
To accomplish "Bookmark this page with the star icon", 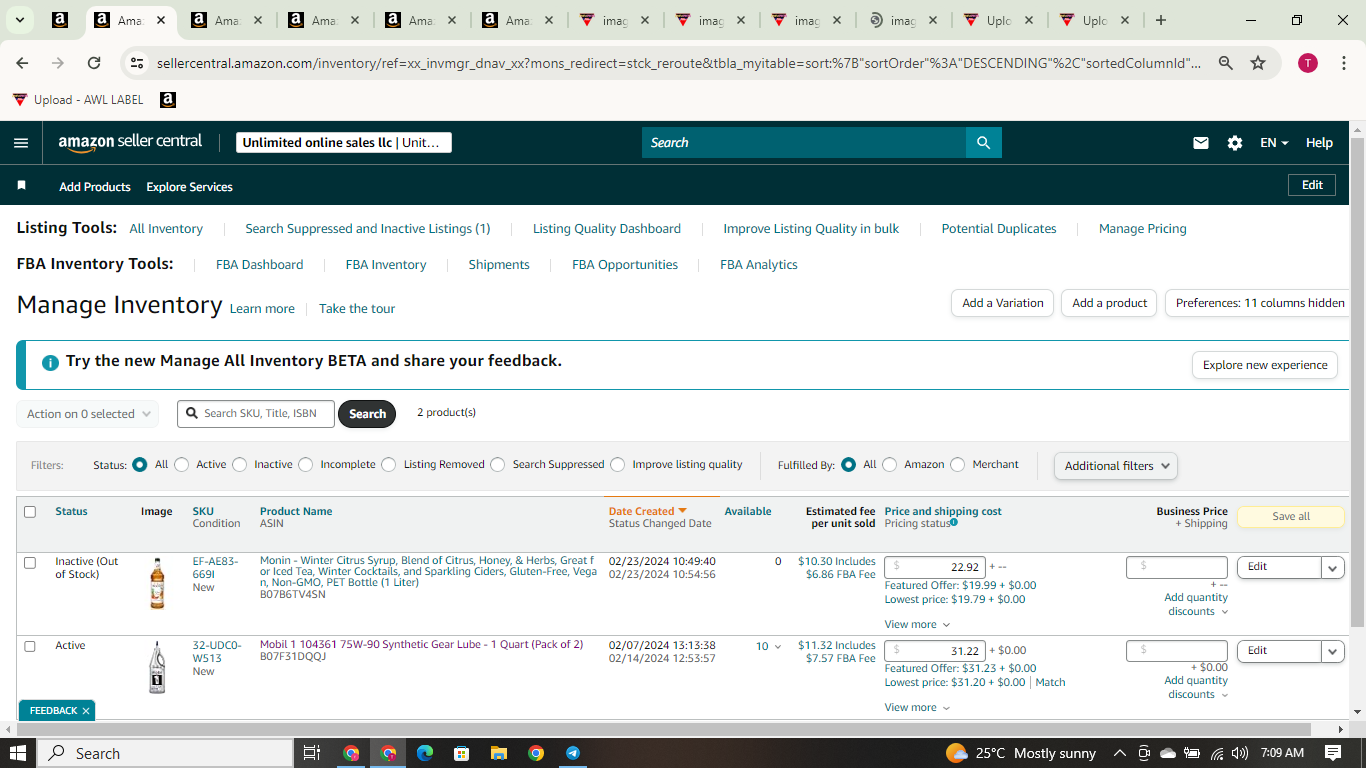I will 1258,63.
